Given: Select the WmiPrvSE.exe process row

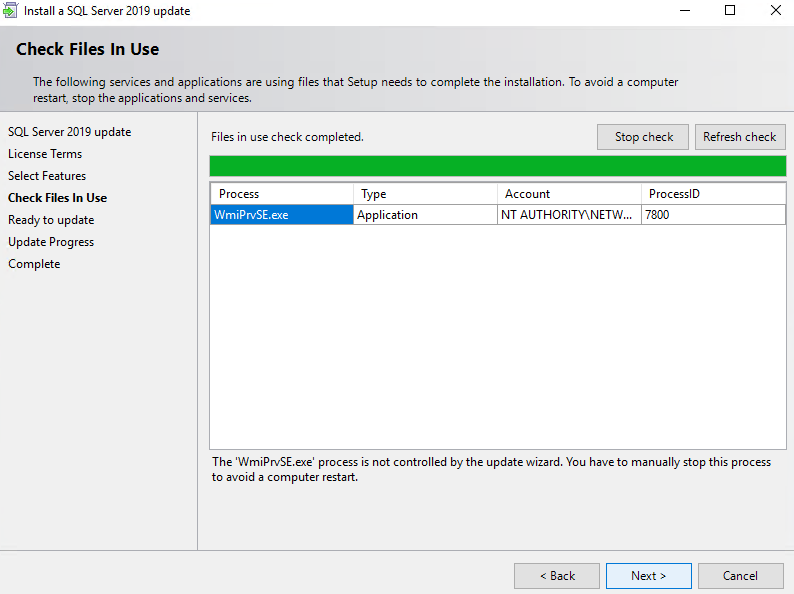Looking at the screenshot, I should (498, 215).
